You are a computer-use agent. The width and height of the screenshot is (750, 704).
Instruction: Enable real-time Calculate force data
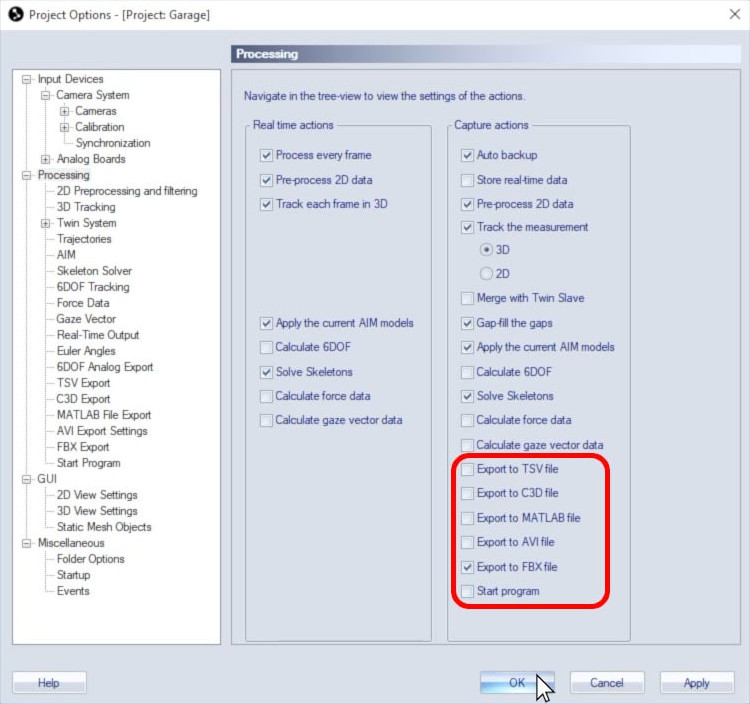pyautogui.click(x=266, y=396)
